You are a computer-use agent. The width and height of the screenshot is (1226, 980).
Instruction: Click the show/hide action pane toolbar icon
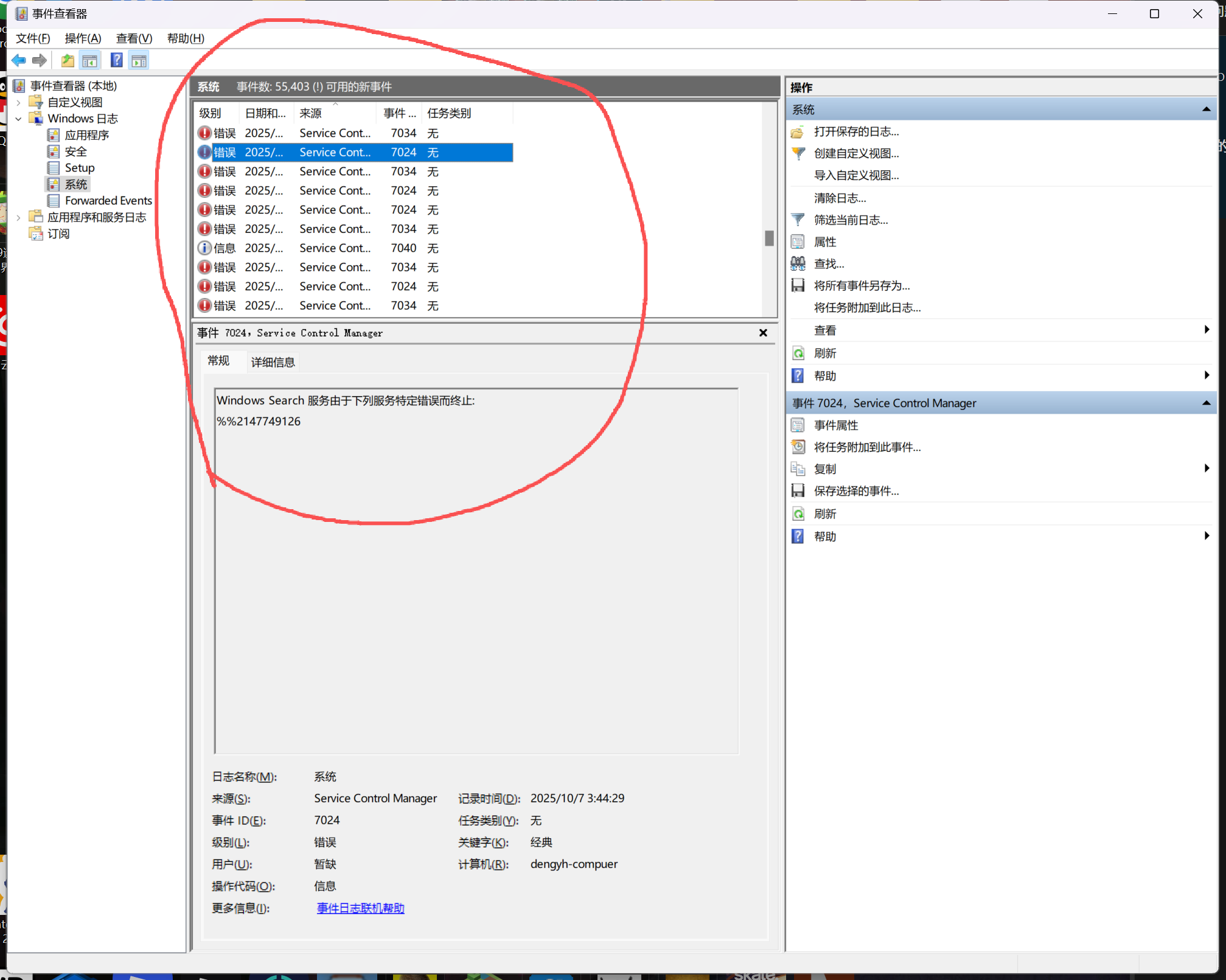click(139, 61)
